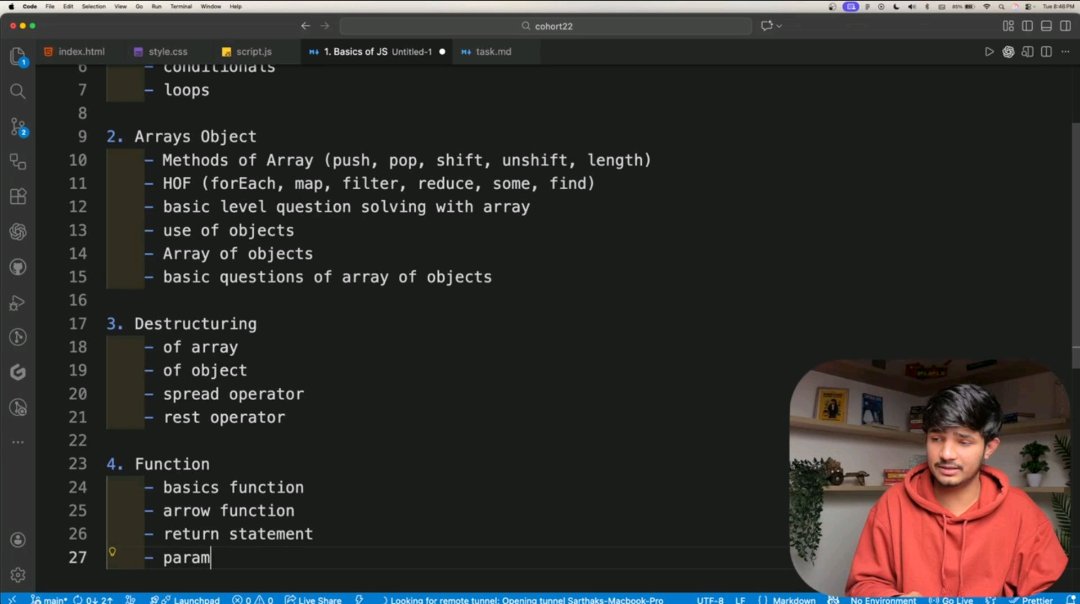Switch to the index.html tab

[x=74, y=52]
